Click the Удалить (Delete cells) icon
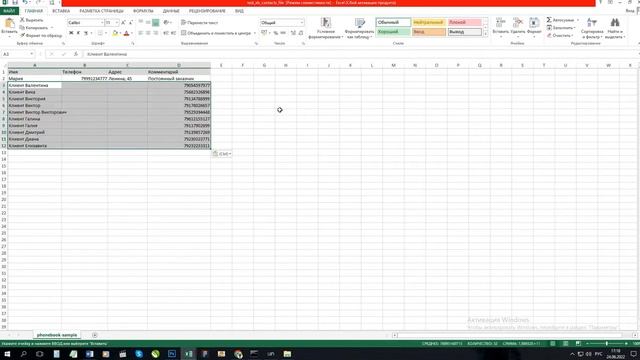Image resolution: width=640 pixels, height=360 pixels. [x=518, y=23]
